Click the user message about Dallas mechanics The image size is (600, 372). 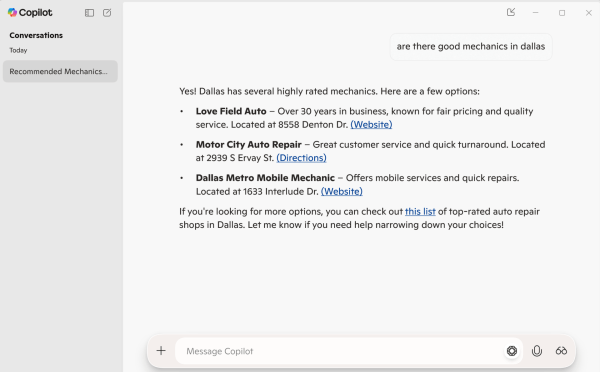pos(471,46)
